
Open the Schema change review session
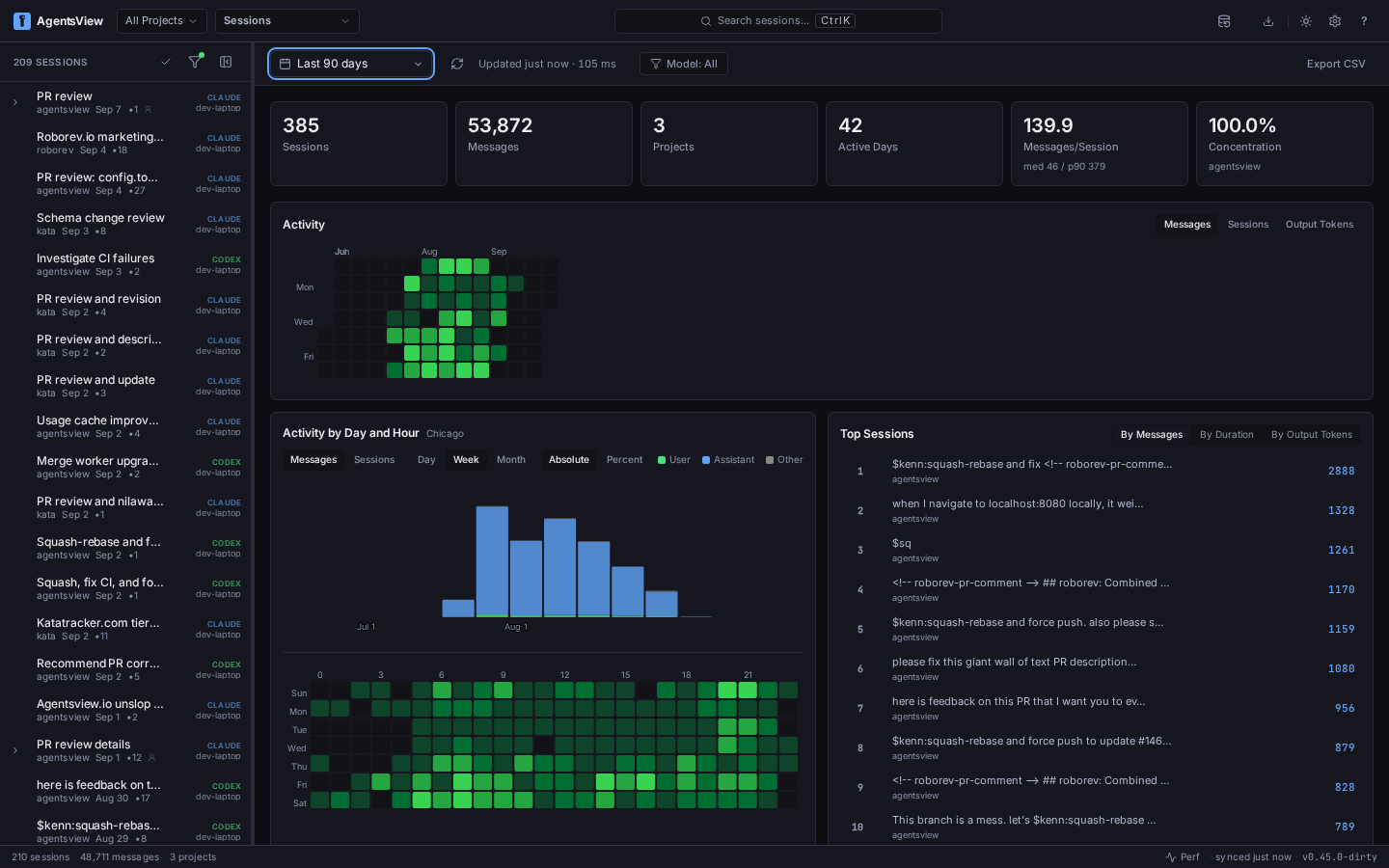[126, 224]
